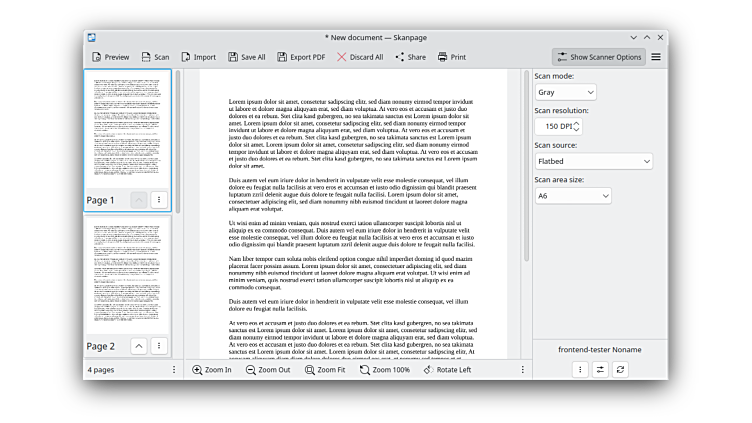Click the Preview scan button

(110, 57)
